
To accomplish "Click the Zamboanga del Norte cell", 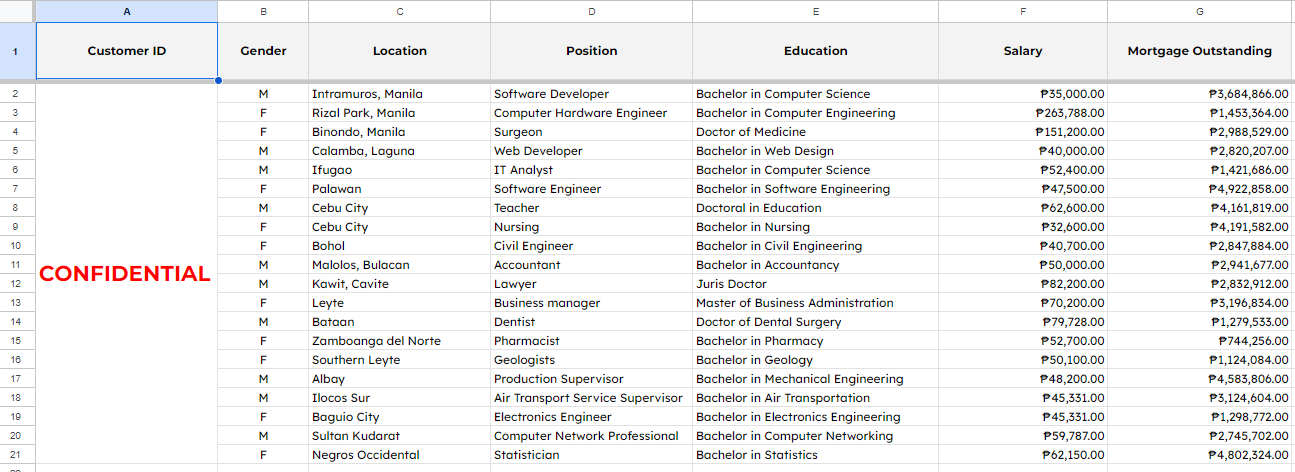I will point(398,341).
